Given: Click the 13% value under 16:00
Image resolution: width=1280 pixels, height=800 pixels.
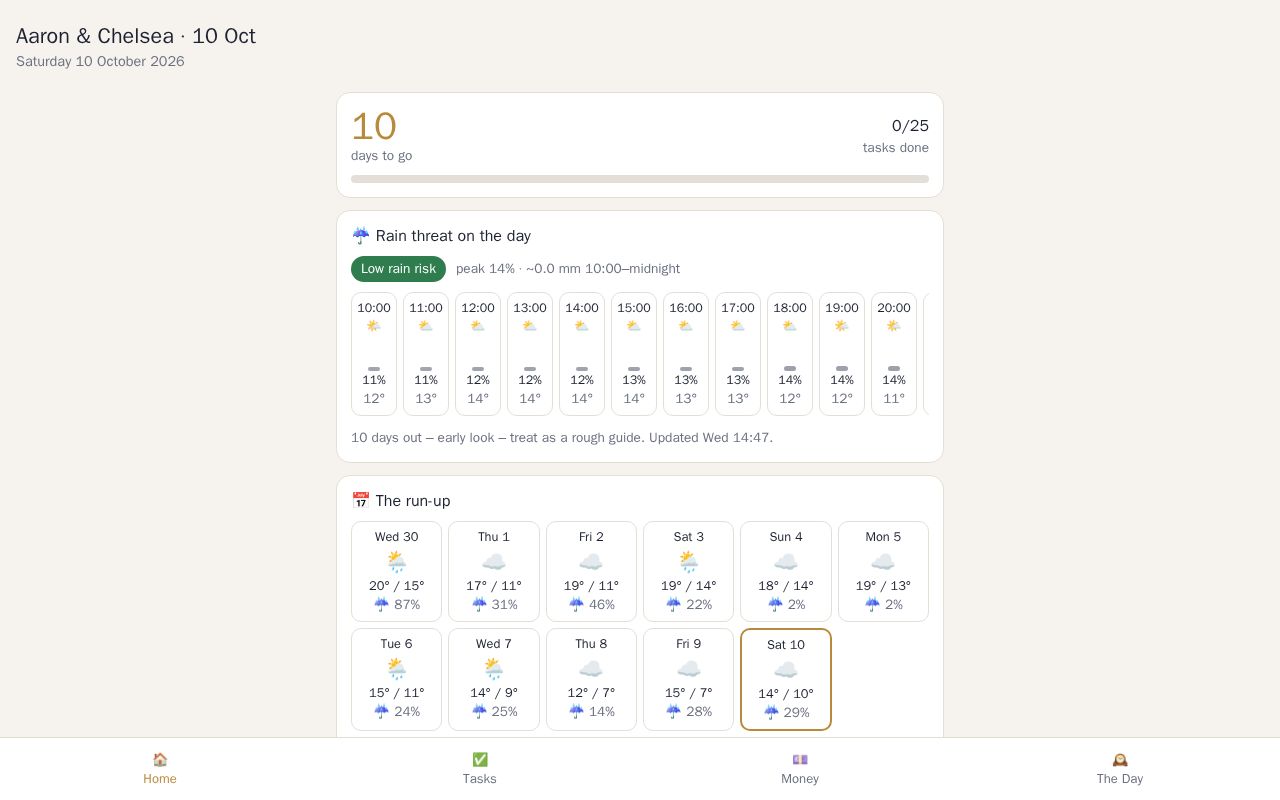Looking at the screenshot, I should [x=686, y=380].
